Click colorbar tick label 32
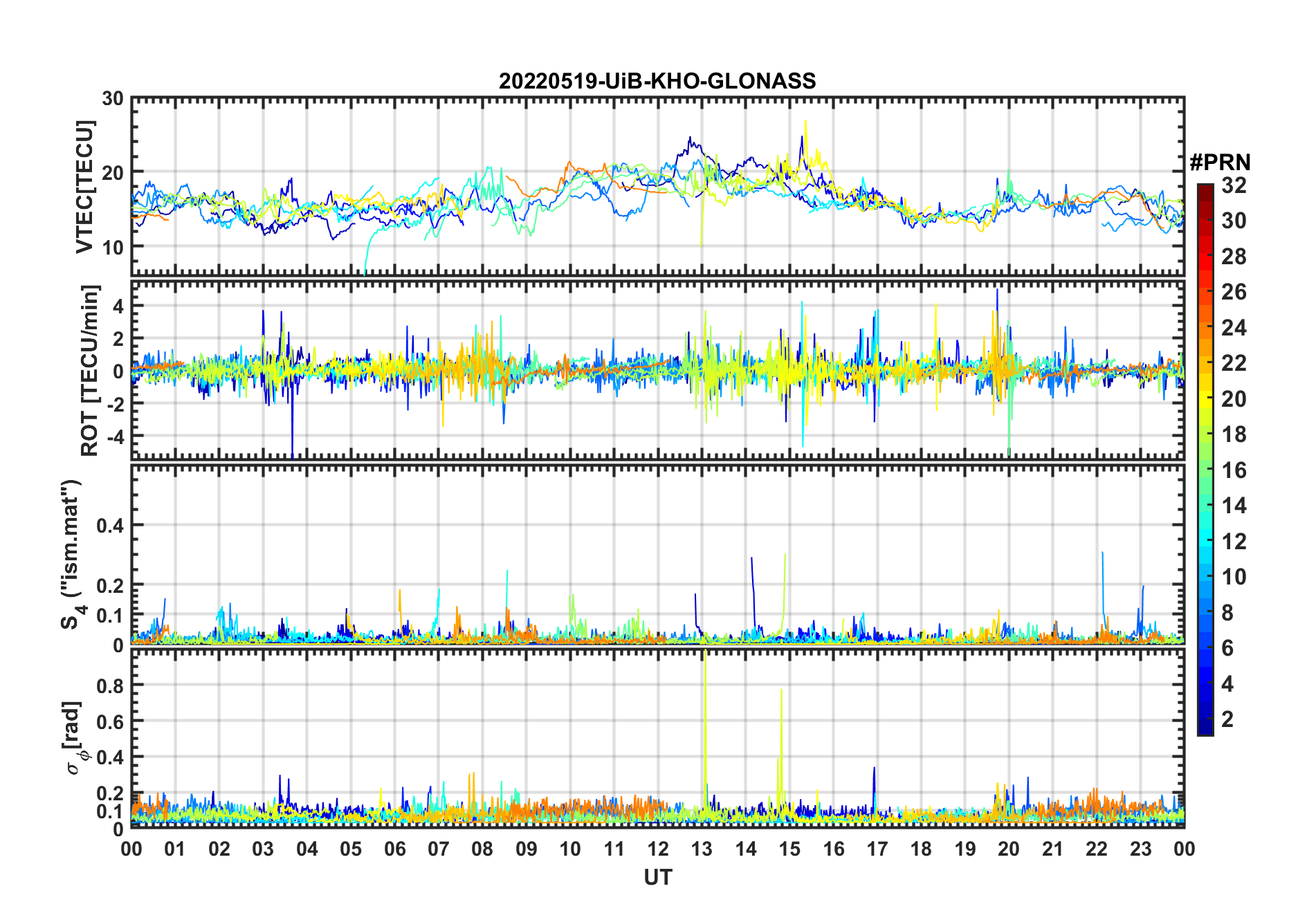This screenshot has height=920, width=1316. [x=1234, y=185]
